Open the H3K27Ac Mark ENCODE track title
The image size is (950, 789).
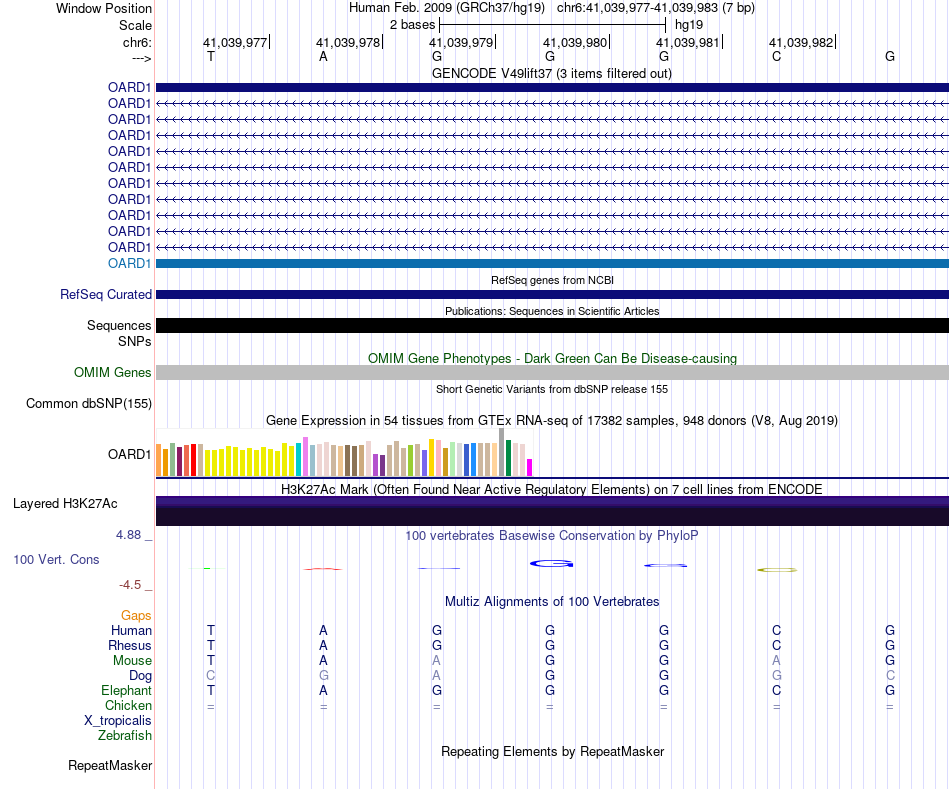551,489
